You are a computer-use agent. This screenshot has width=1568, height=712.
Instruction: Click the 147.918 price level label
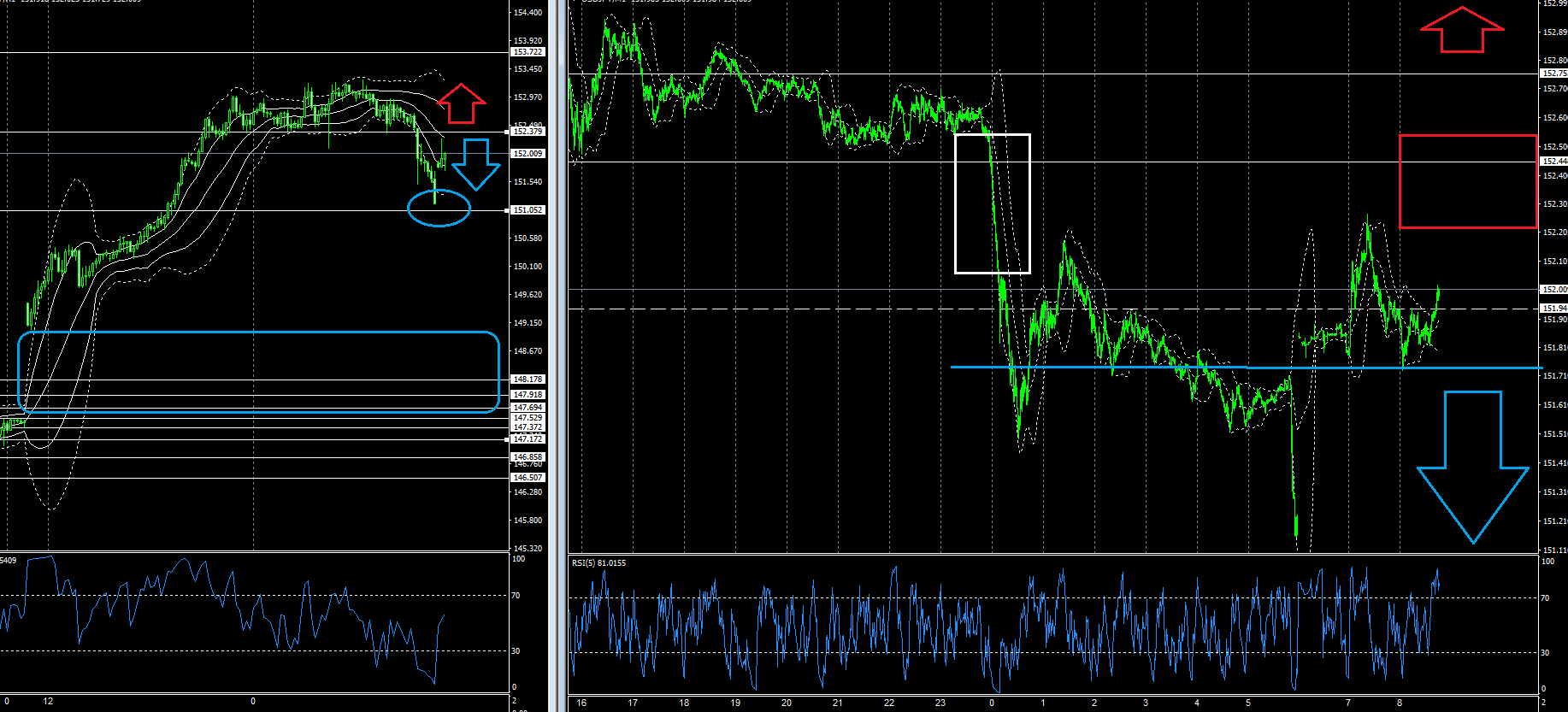[528, 395]
